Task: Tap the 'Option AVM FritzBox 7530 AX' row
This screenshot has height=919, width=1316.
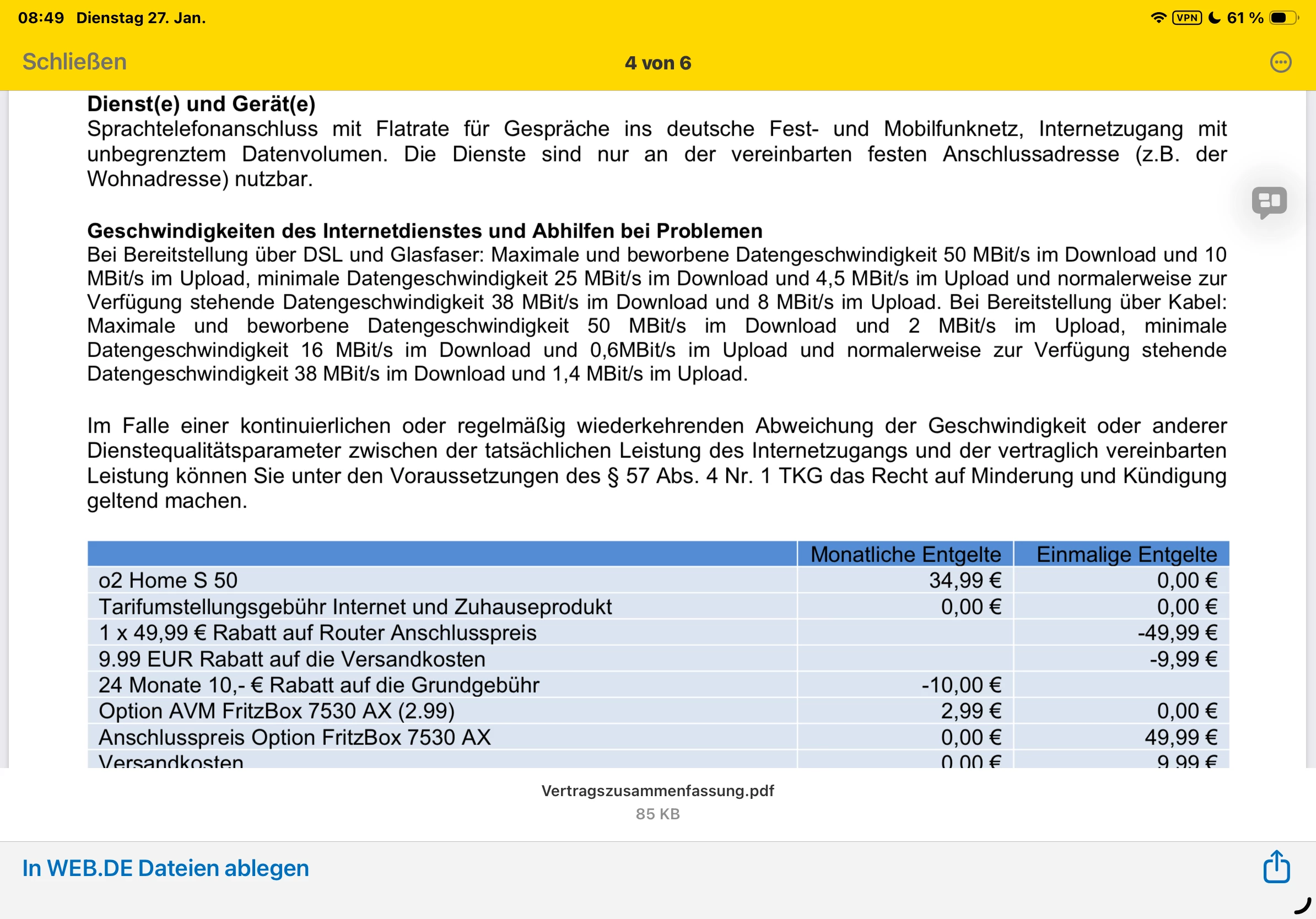Action: coord(276,711)
